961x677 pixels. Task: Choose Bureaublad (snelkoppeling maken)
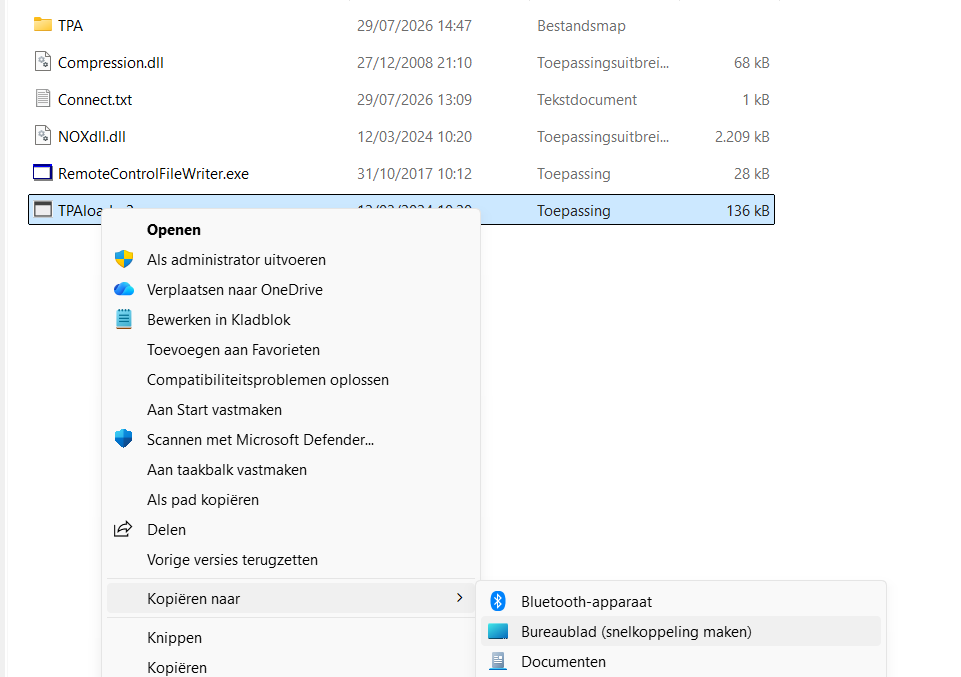pyautogui.click(x=681, y=632)
